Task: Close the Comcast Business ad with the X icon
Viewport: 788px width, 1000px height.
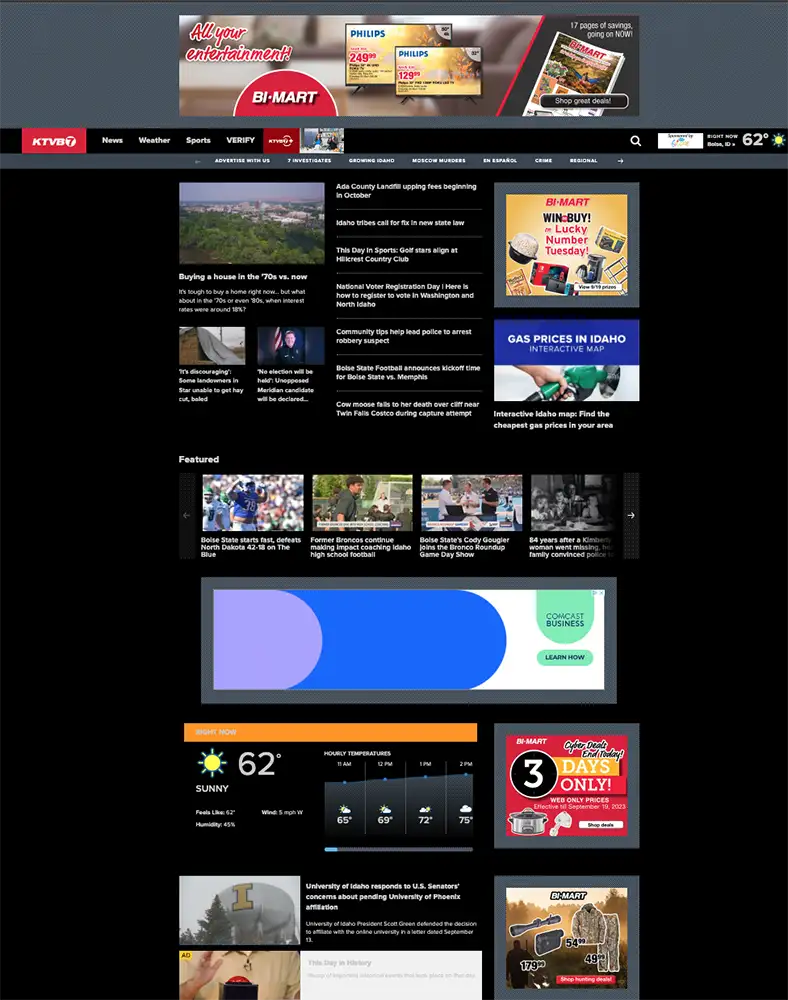Action: click(601, 593)
